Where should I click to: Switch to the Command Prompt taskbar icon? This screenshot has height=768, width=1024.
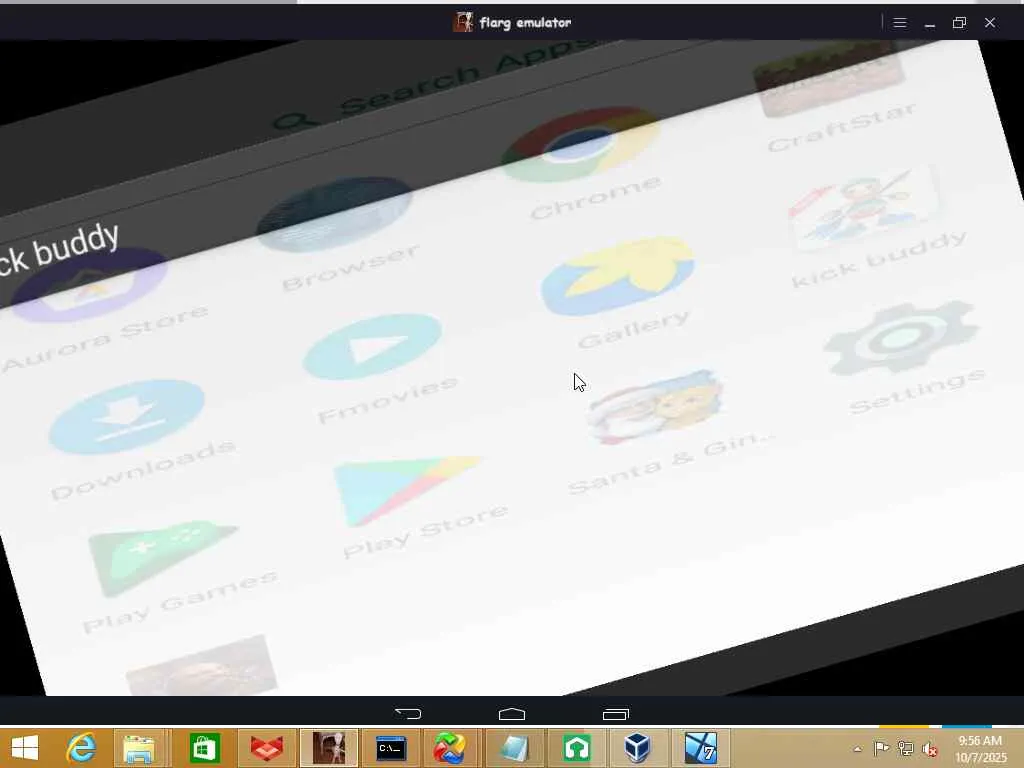coord(391,748)
